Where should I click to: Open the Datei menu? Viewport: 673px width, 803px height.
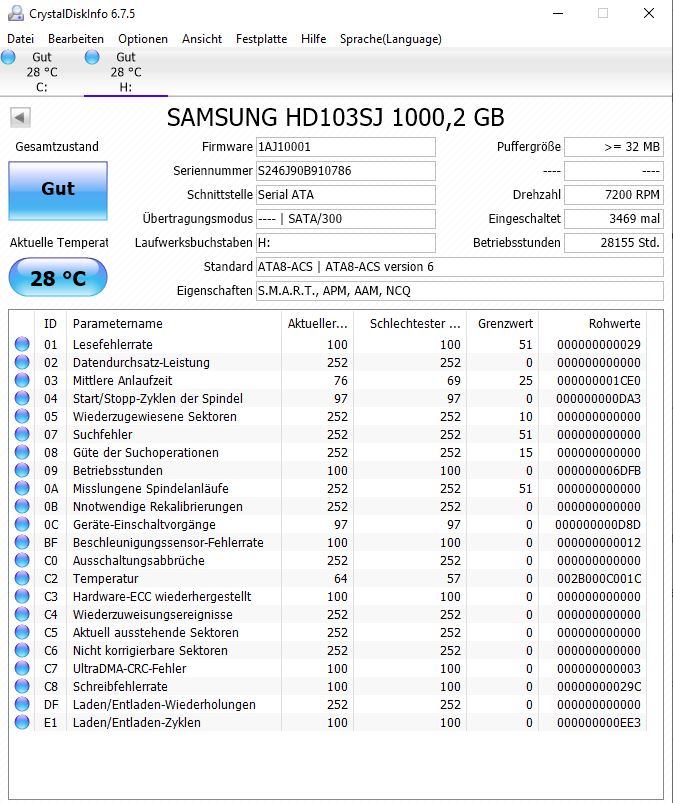[x=20, y=39]
